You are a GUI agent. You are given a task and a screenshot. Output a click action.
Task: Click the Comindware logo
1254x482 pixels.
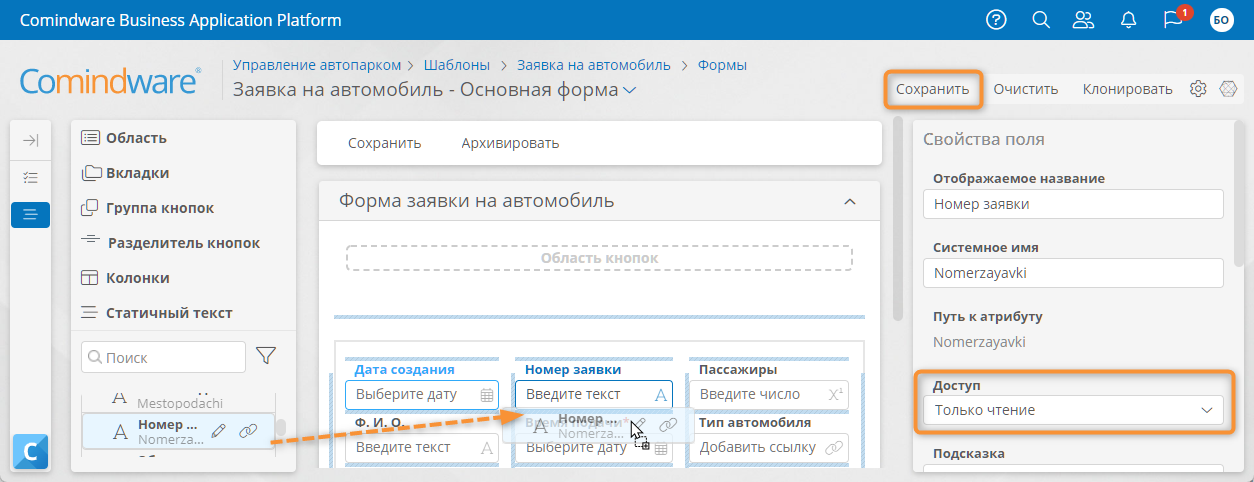[x=111, y=82]
